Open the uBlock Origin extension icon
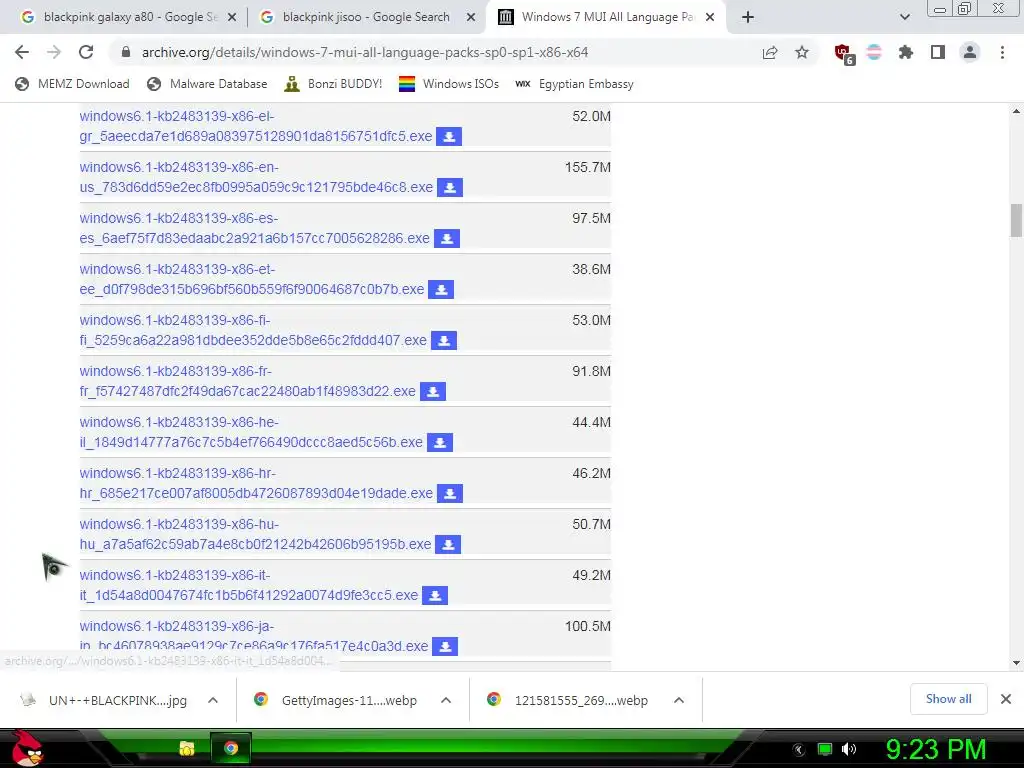Image resolution: width=1024 pixels, height=768 pixels. pos(844,54)
